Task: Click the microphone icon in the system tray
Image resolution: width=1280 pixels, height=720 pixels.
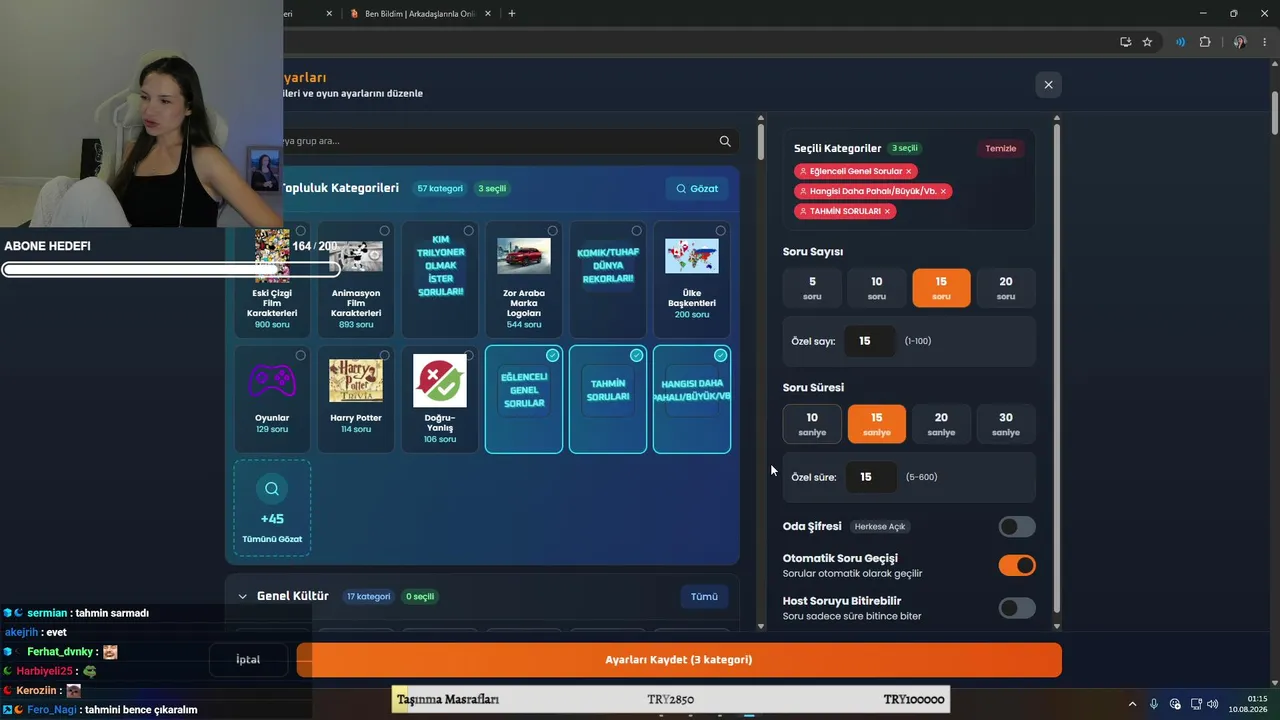Action: [x=1154, y=704]
